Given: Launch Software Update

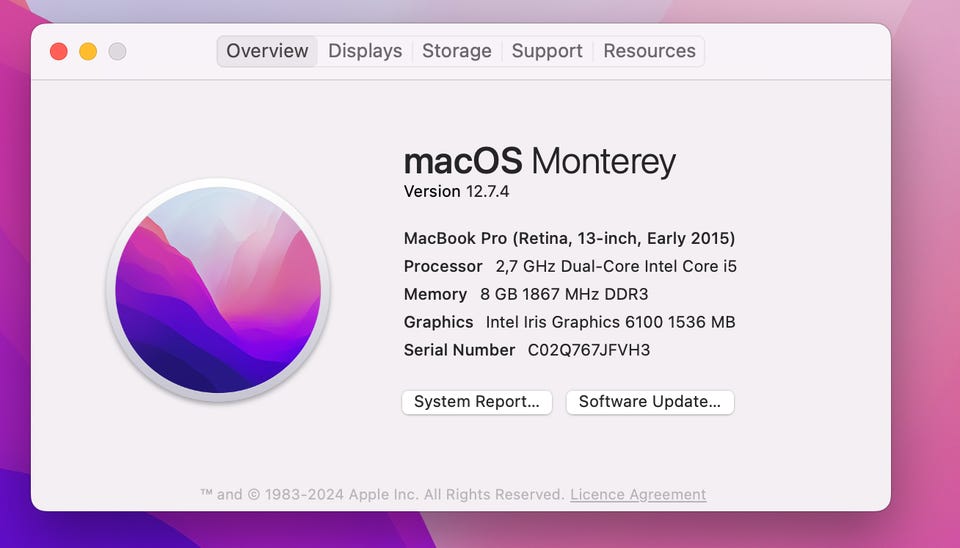Looking at the screenshot, I should pyautogui.click(x=650, y=402).
